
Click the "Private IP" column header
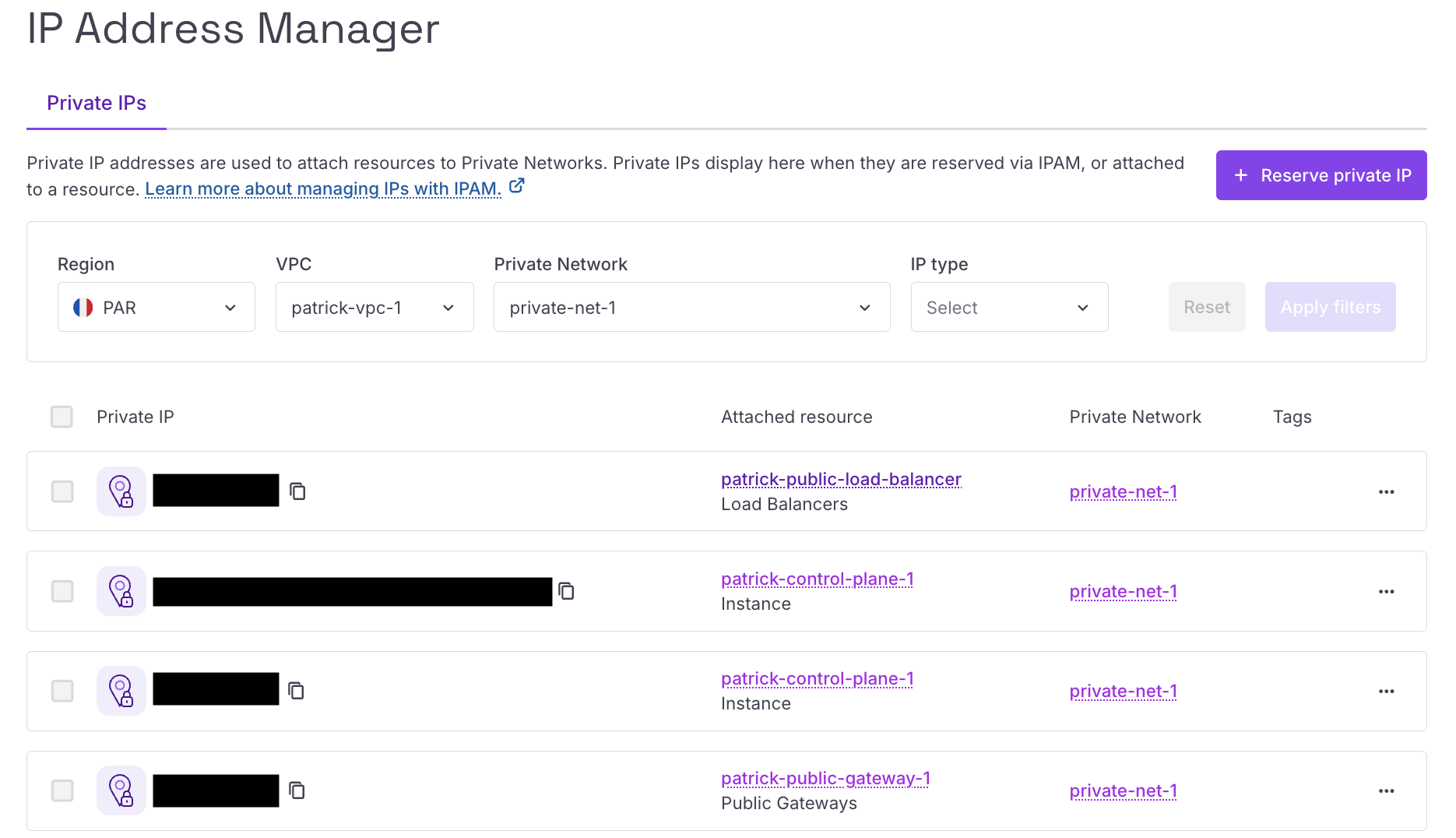tap(135, 417)
